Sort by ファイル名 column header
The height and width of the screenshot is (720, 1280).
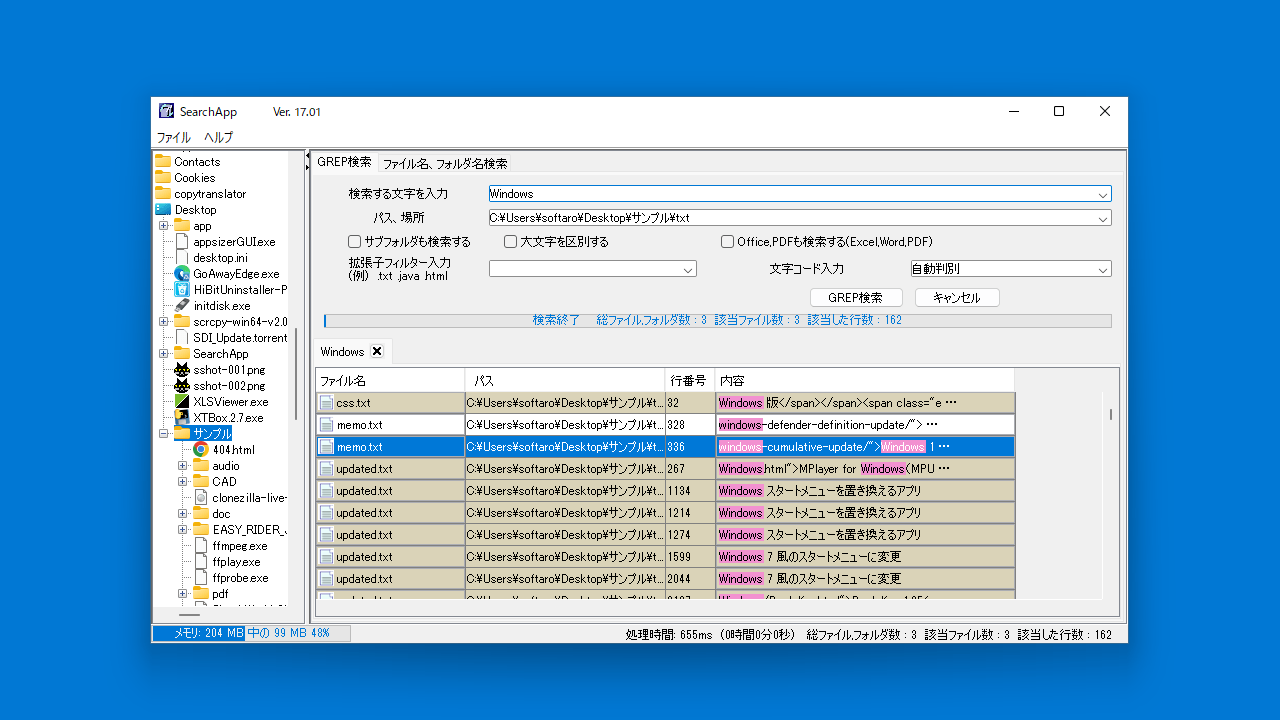point(390,381)
